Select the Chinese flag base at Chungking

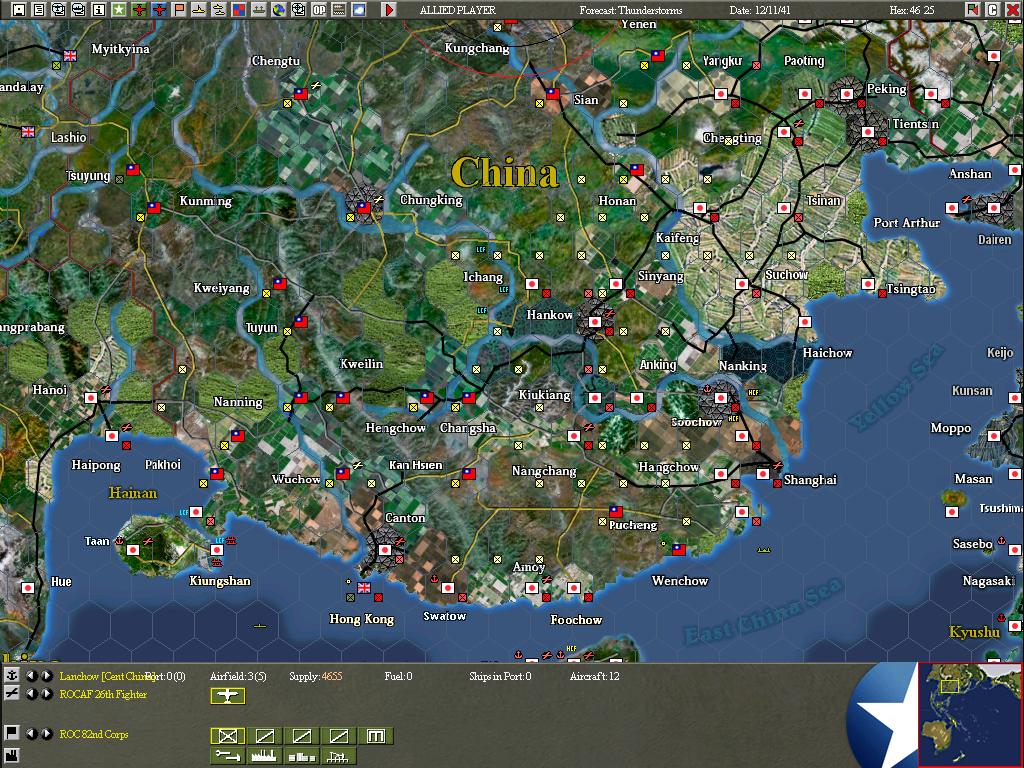[364, 208]
